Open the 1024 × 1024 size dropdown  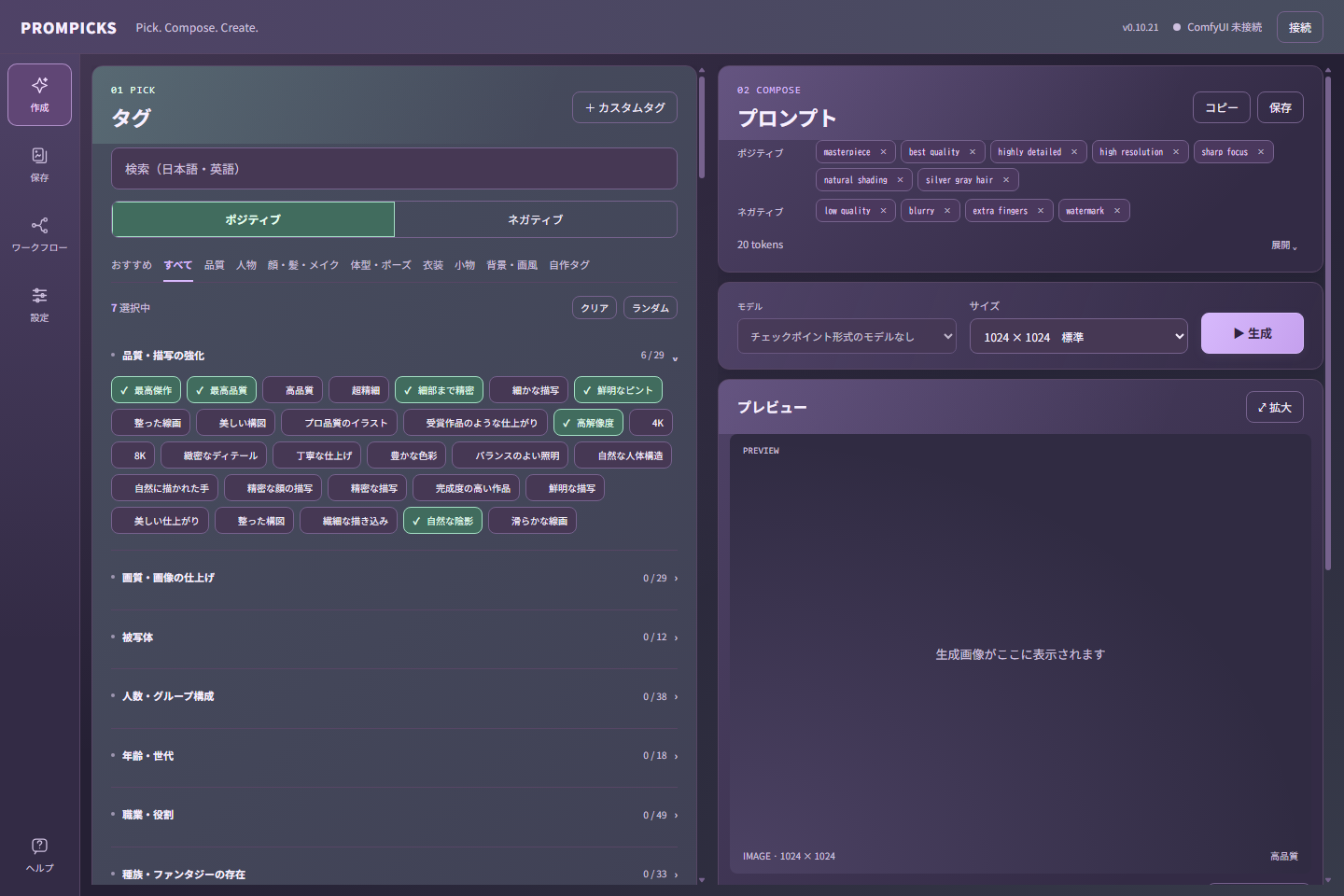pyautogui.click(x=1079, y=336)
